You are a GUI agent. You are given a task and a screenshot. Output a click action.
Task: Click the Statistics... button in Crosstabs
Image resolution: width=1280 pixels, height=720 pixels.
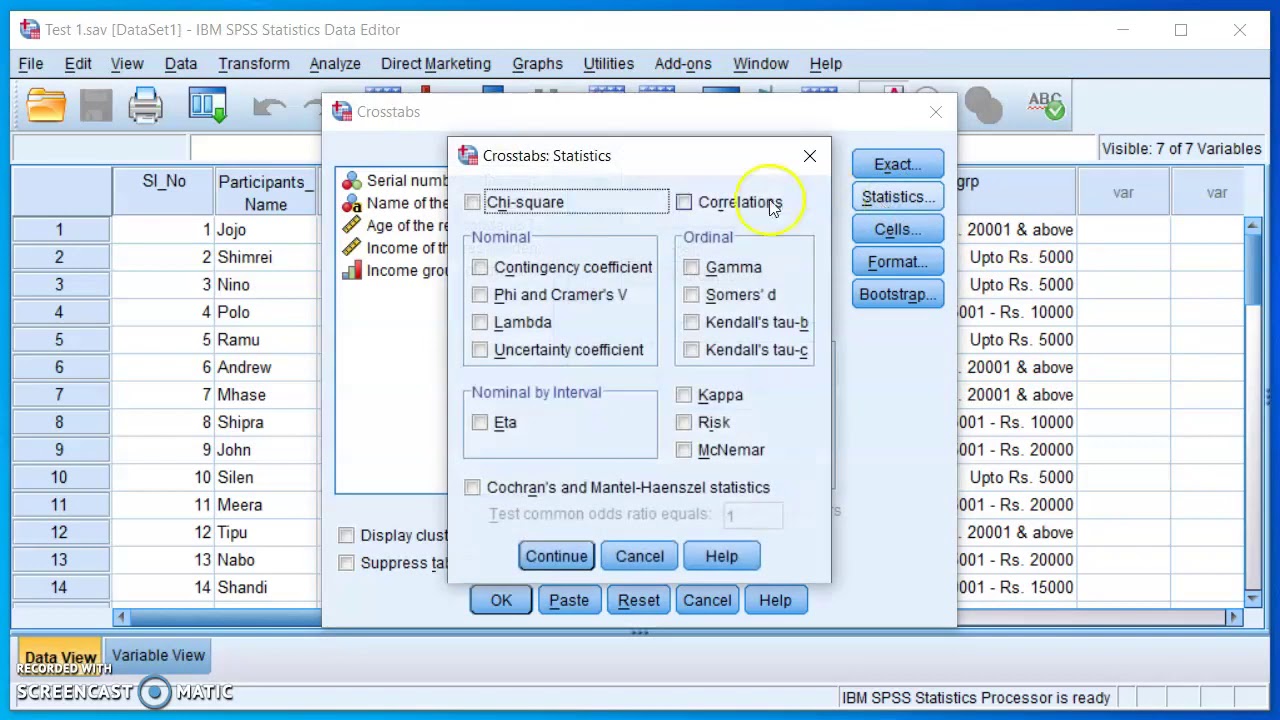click(x=898, y=197)
